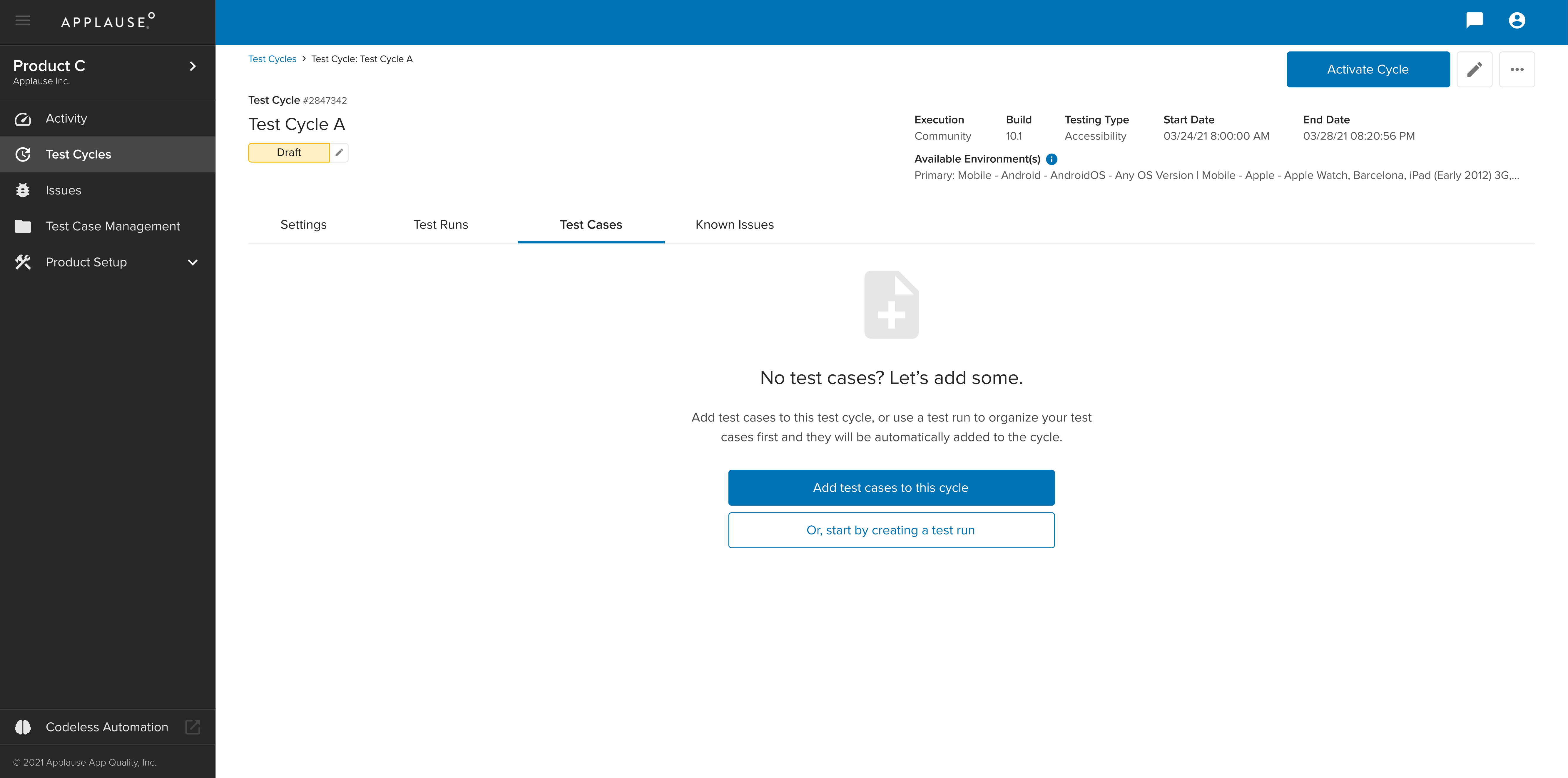Click the Build value 10.1
Viewport: 1568px width, 778px height.
pyautogui.click(x=1014, y=136)
